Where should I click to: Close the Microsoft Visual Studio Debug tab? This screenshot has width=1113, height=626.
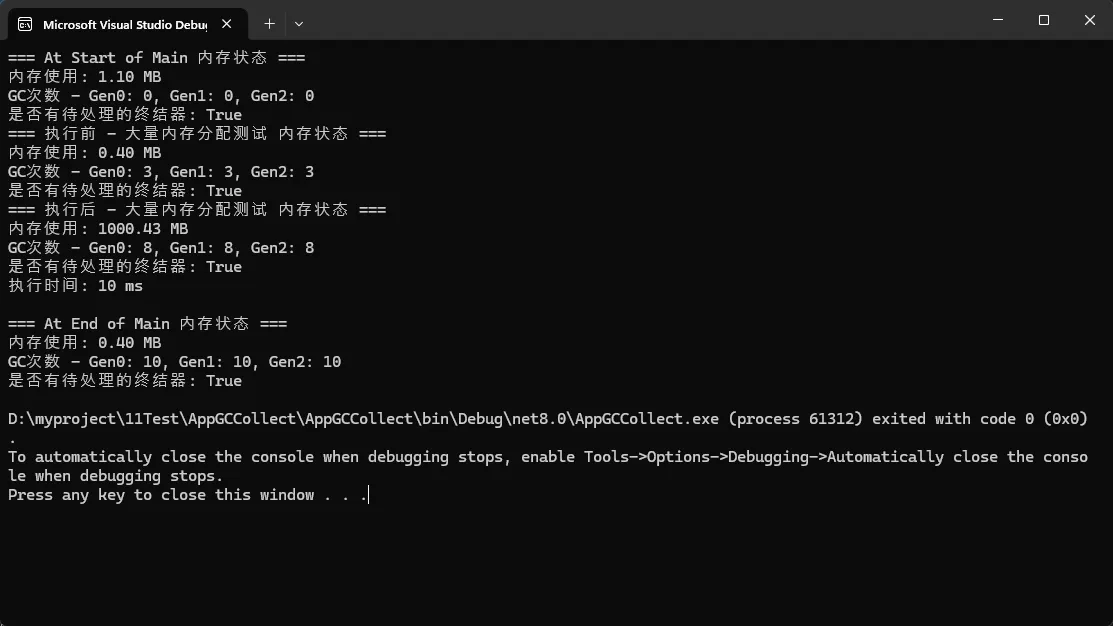[x=228, y=23]
